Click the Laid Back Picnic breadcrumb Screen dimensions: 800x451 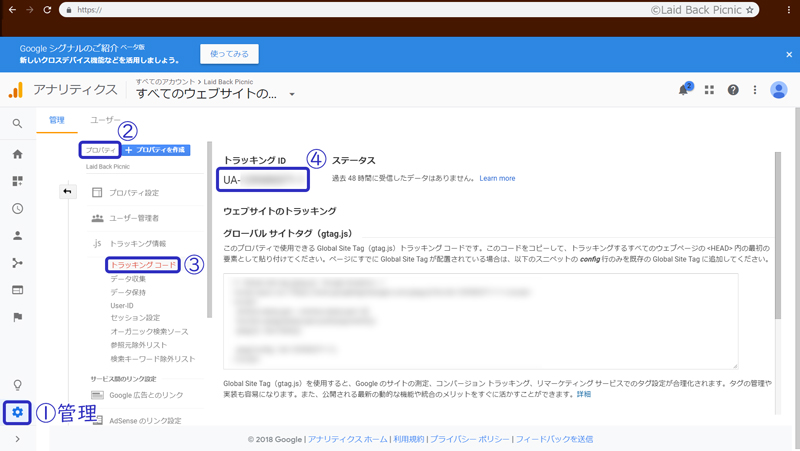[228, 82]
